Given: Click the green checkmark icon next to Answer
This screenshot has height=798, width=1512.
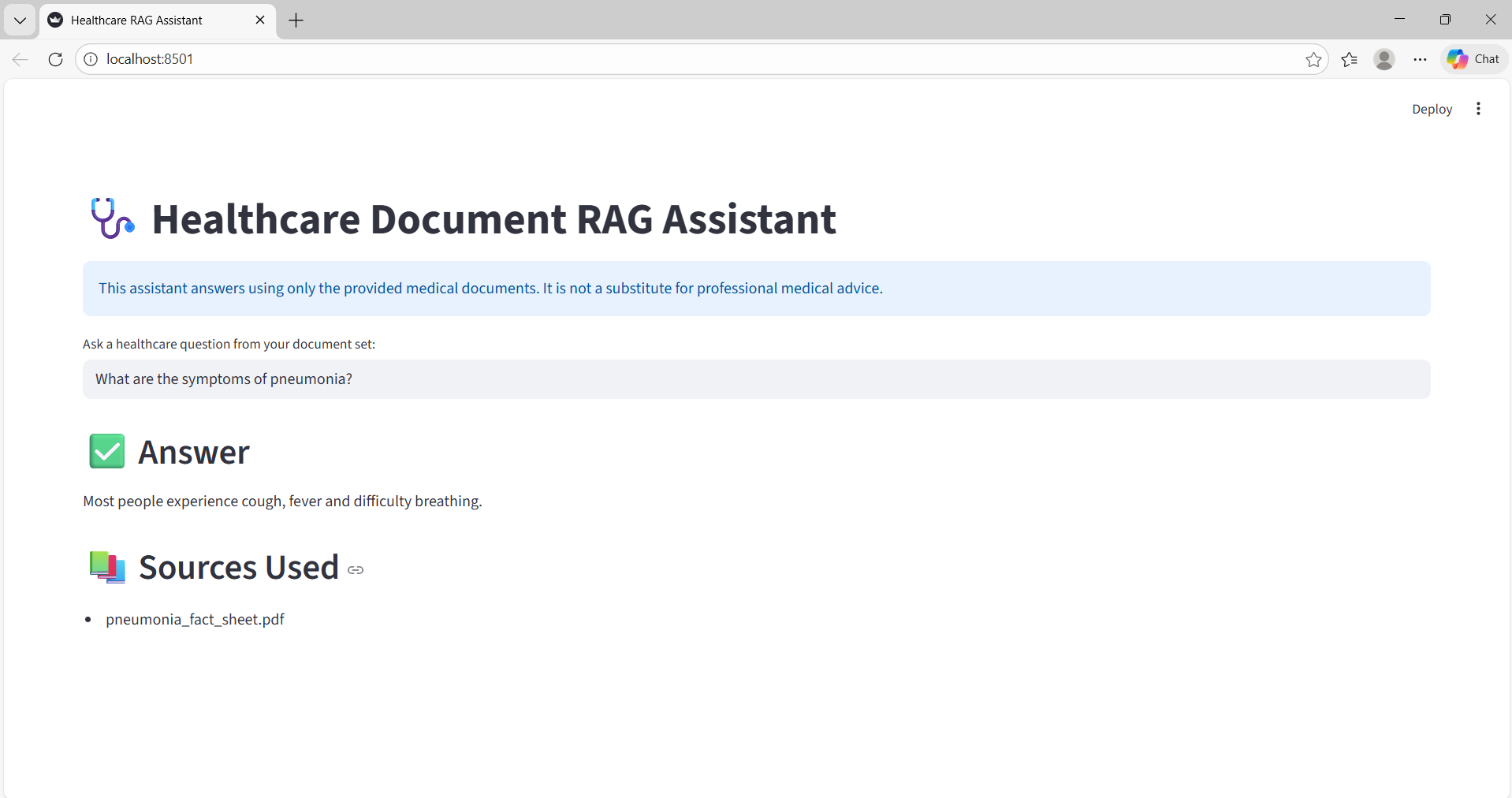Looking at the screenshot, I should 106,451.
